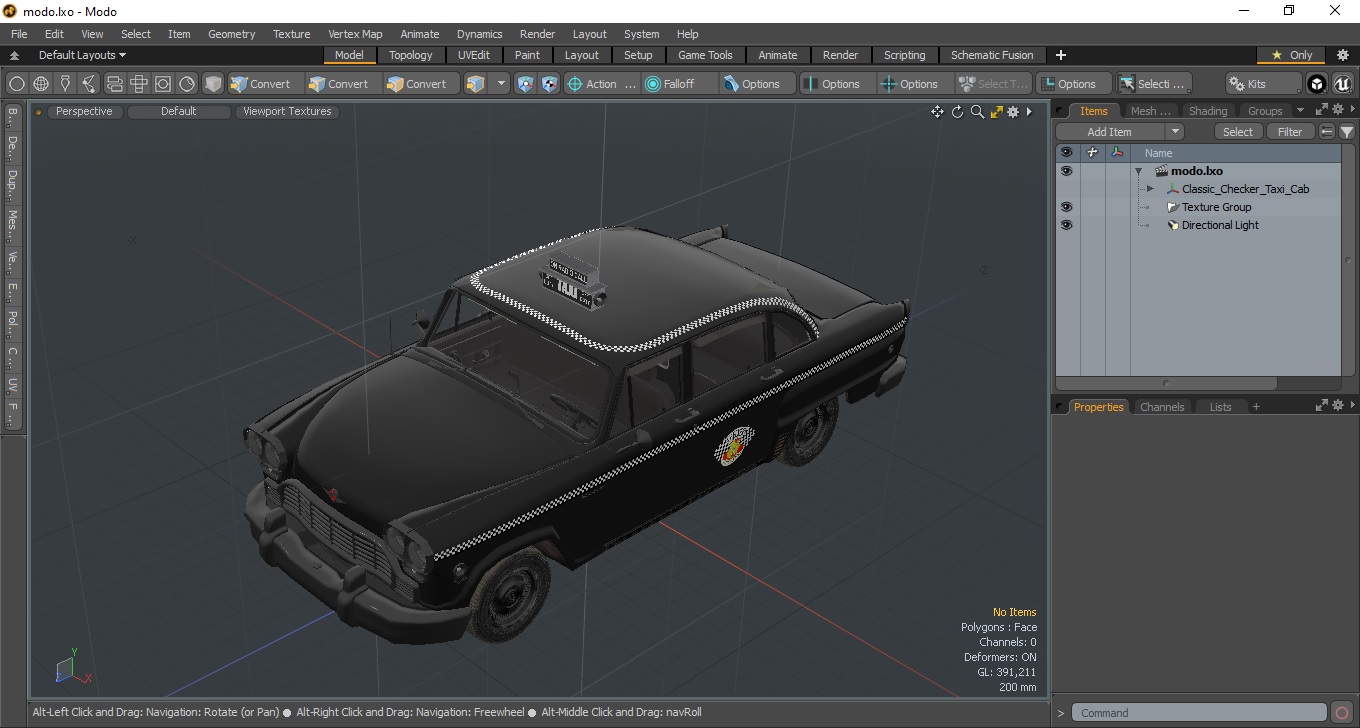This screenshot has width=1360, height=728.
Task: Open the Default Layouts dropdown
Action: click(83, 55)
